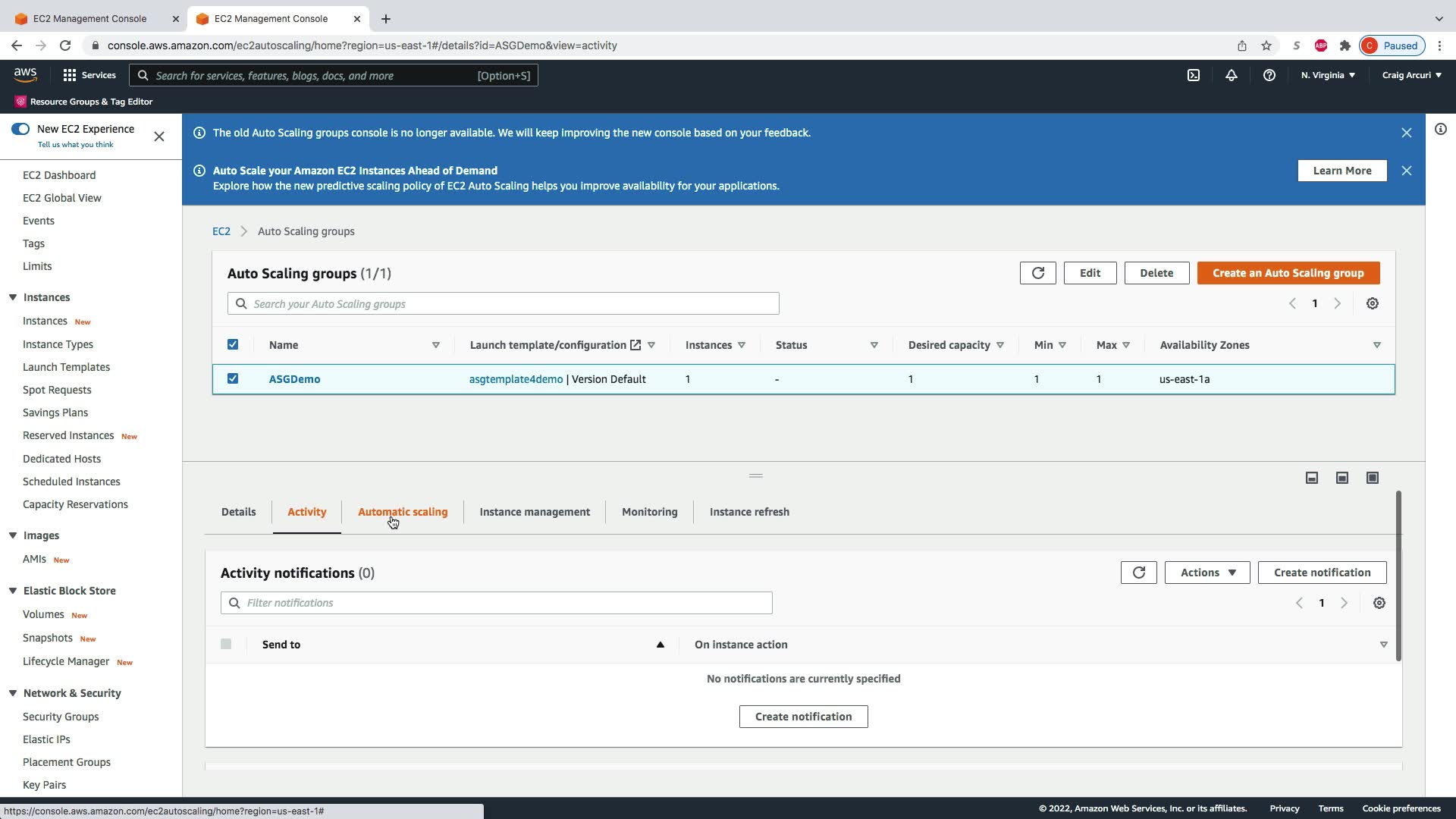Switch to the Automatic scaling tab

[x=403, y=512]
